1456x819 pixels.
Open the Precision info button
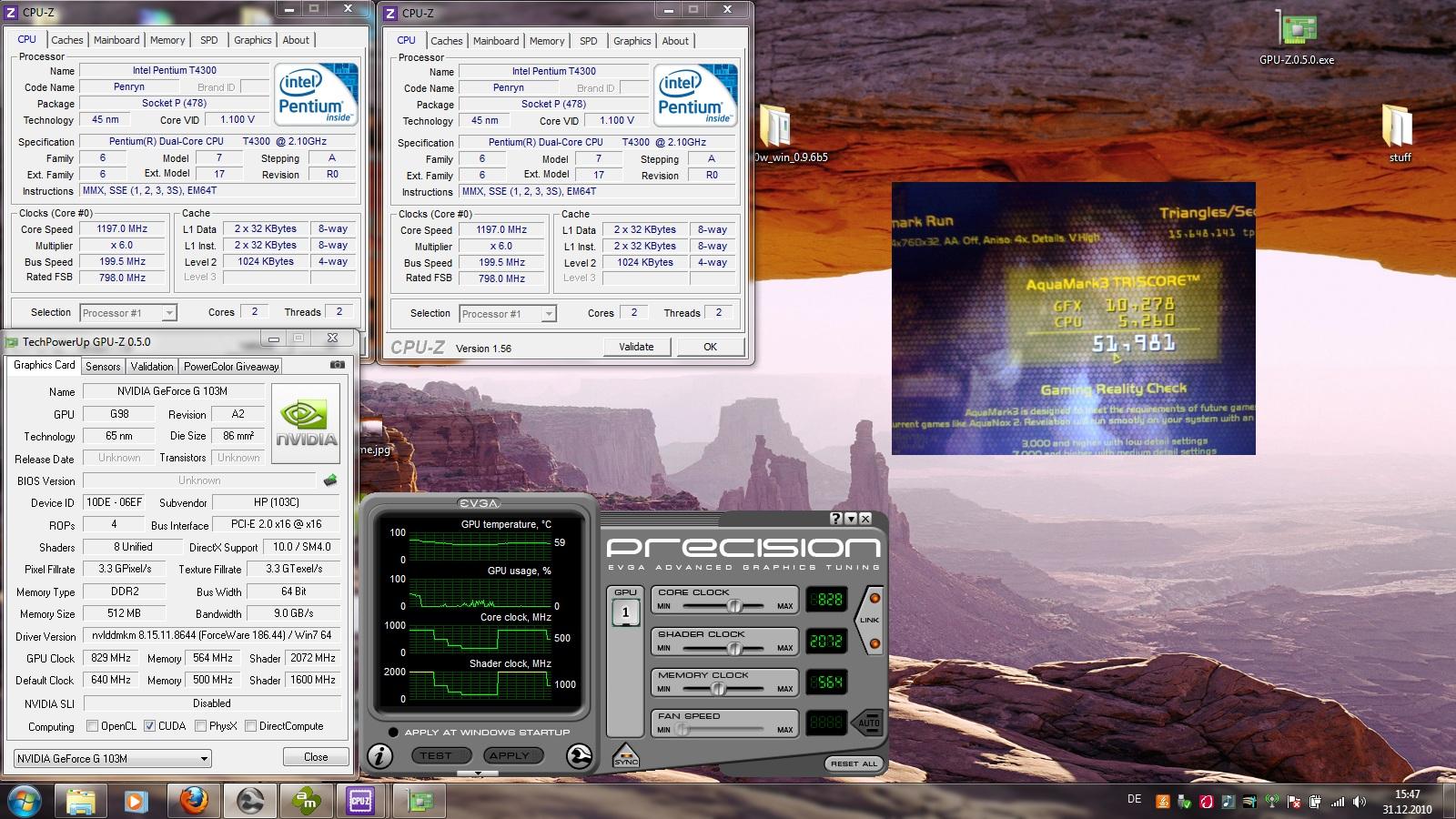[379, 755]
